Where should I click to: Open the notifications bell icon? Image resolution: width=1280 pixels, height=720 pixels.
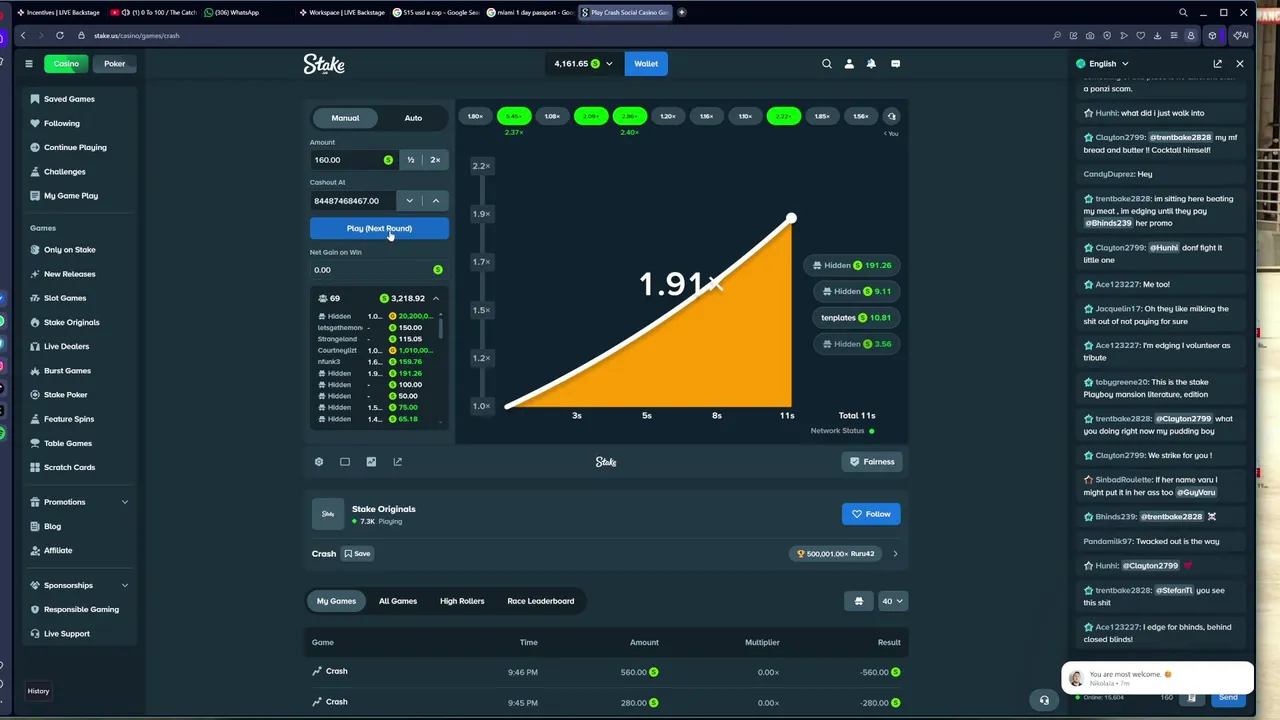[x=871, y=64]
